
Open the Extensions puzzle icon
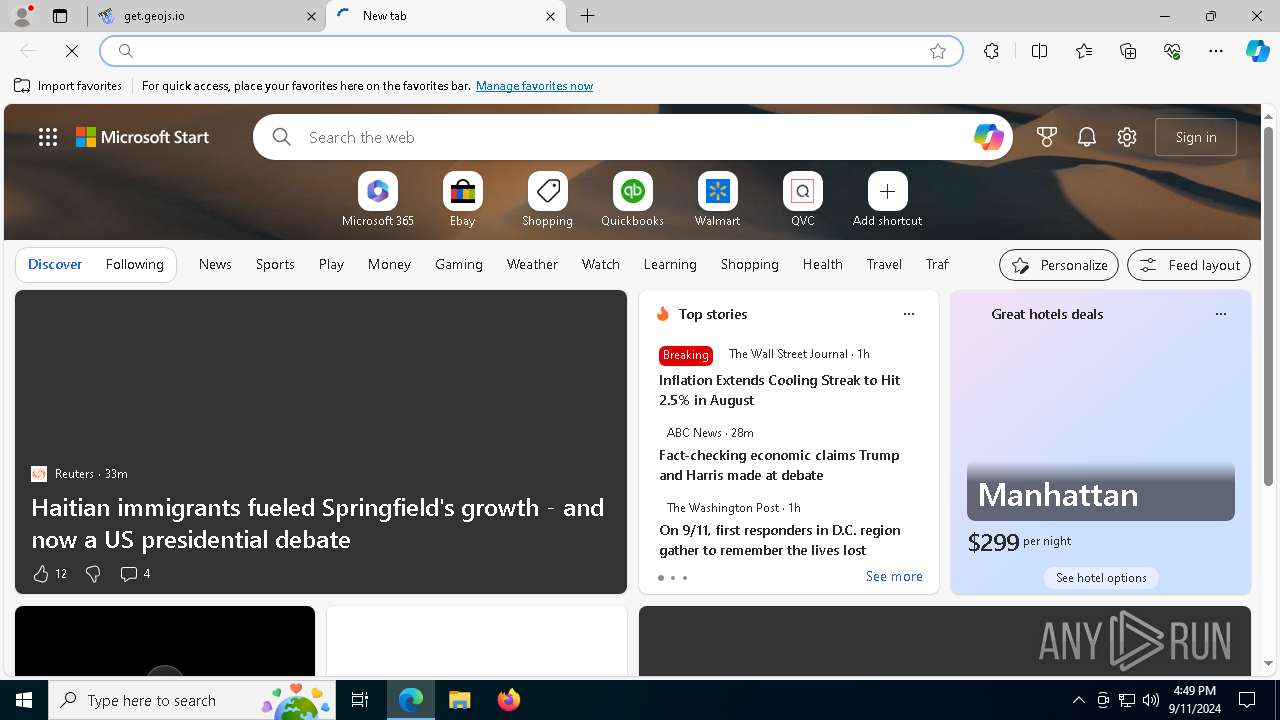[x=991, y=51]
